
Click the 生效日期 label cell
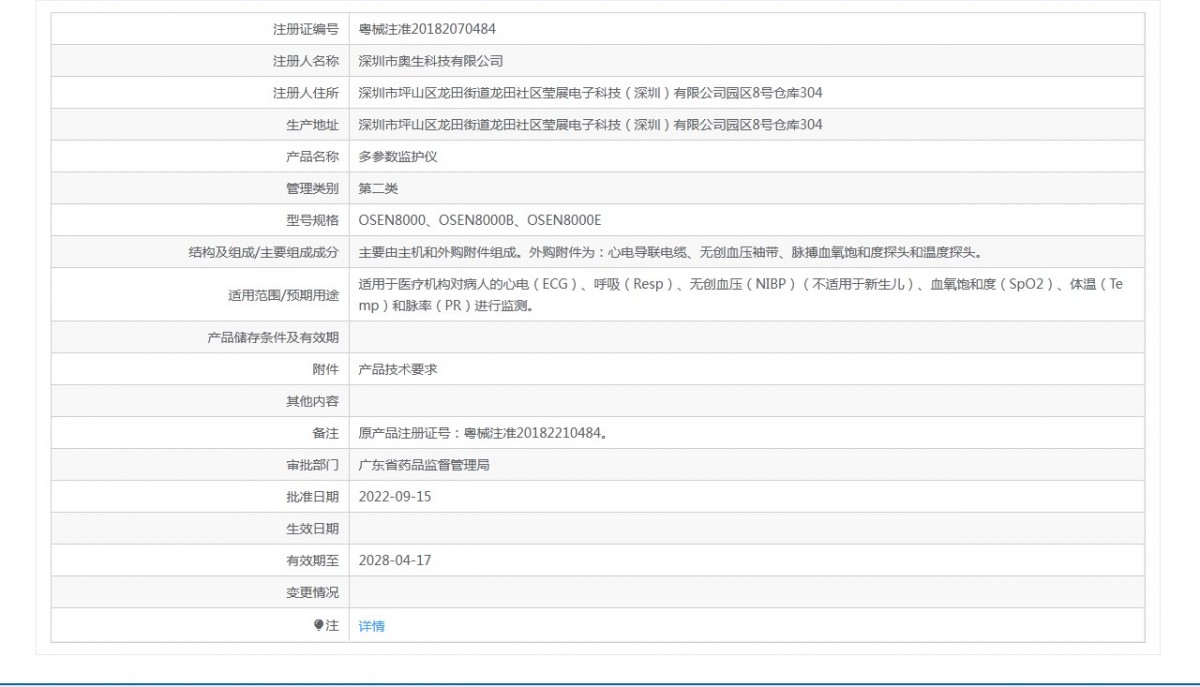(200, 529)
